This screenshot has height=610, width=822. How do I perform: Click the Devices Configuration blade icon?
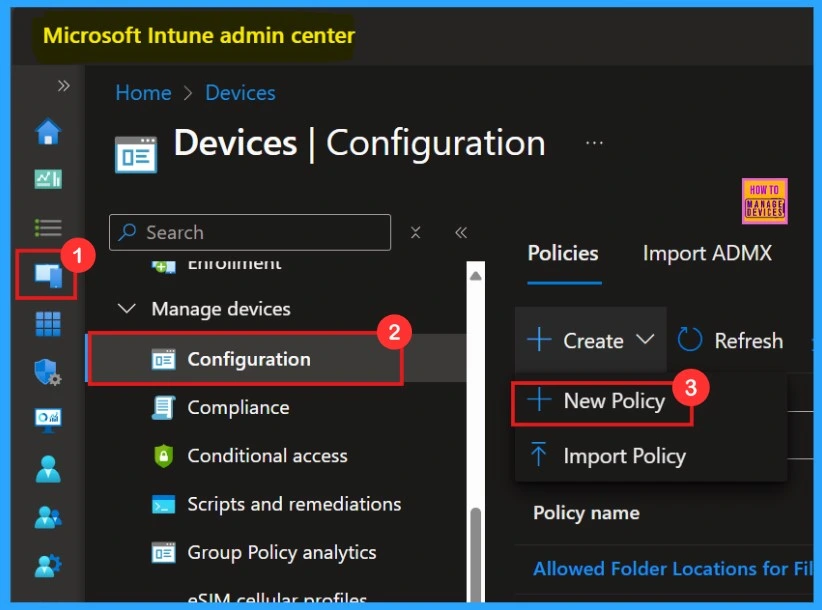tap(136, 155)
